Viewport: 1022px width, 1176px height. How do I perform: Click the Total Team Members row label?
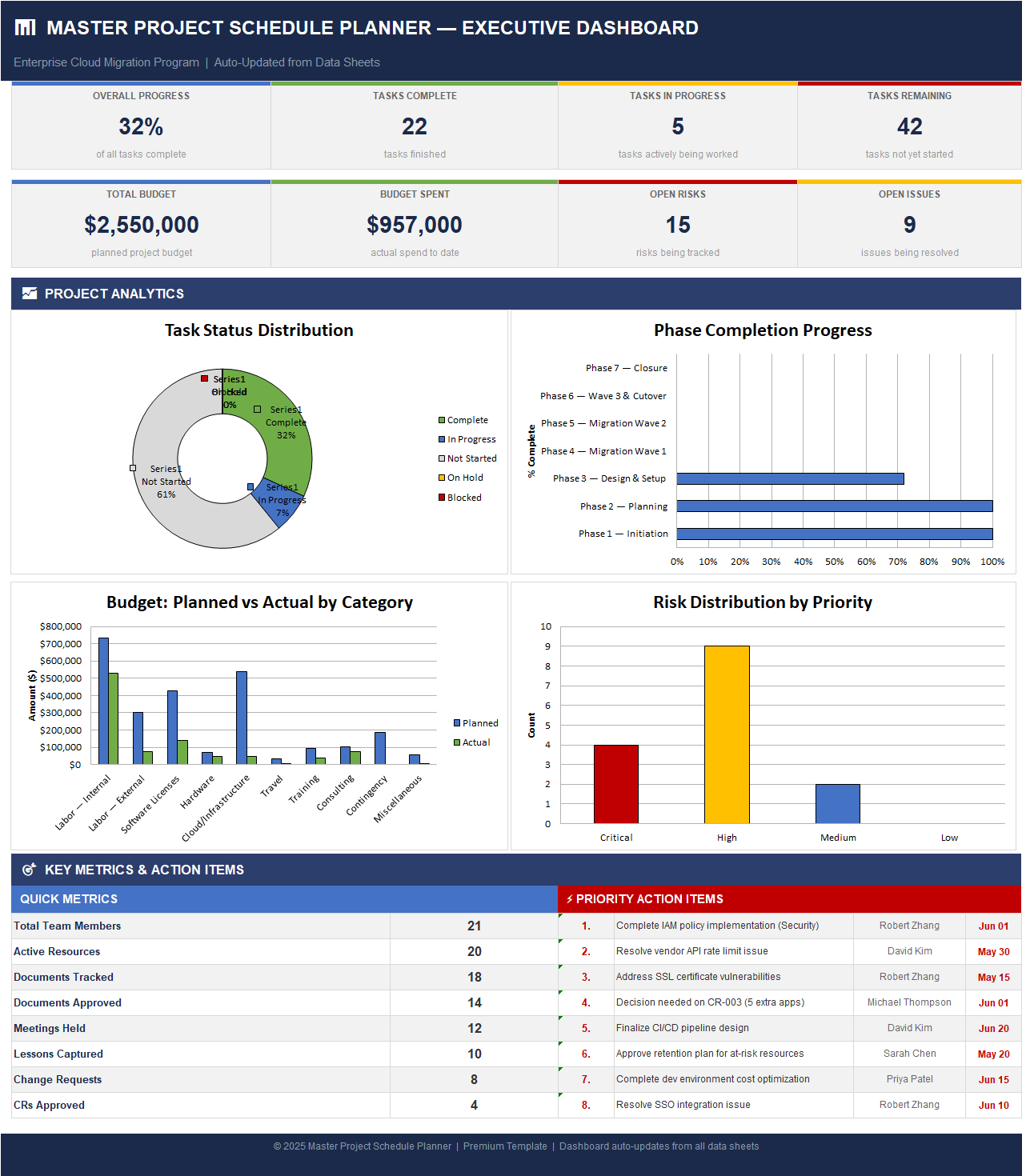[x=67, y=926]
